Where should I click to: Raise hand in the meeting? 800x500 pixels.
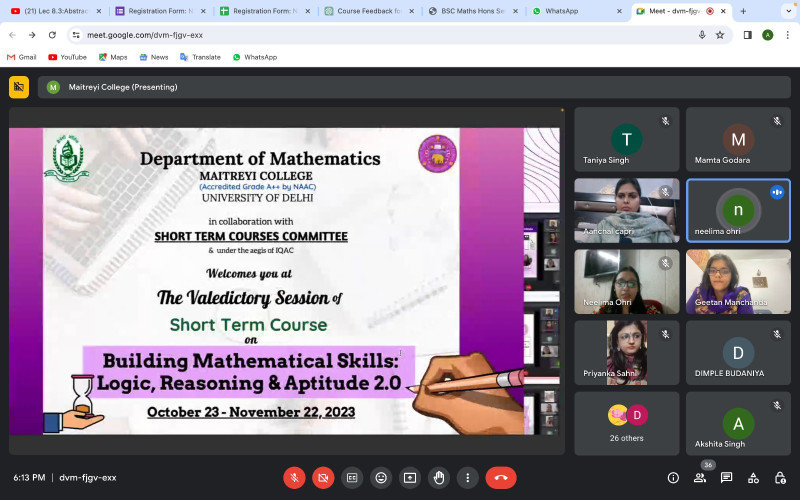click(x=439, y=478)
